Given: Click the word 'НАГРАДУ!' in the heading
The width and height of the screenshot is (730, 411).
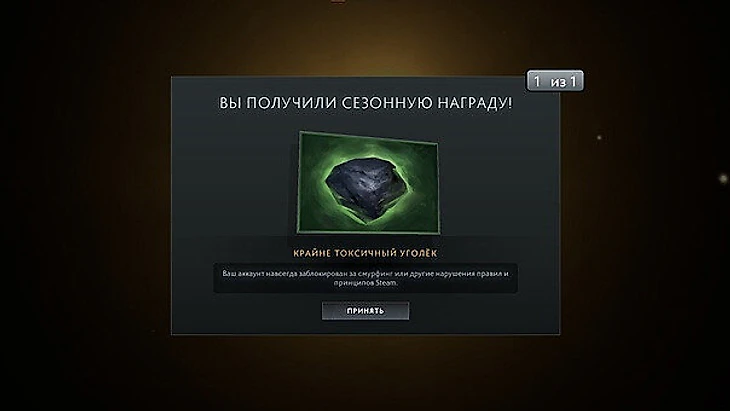Looking at the screenshot, I should [474, 103].
